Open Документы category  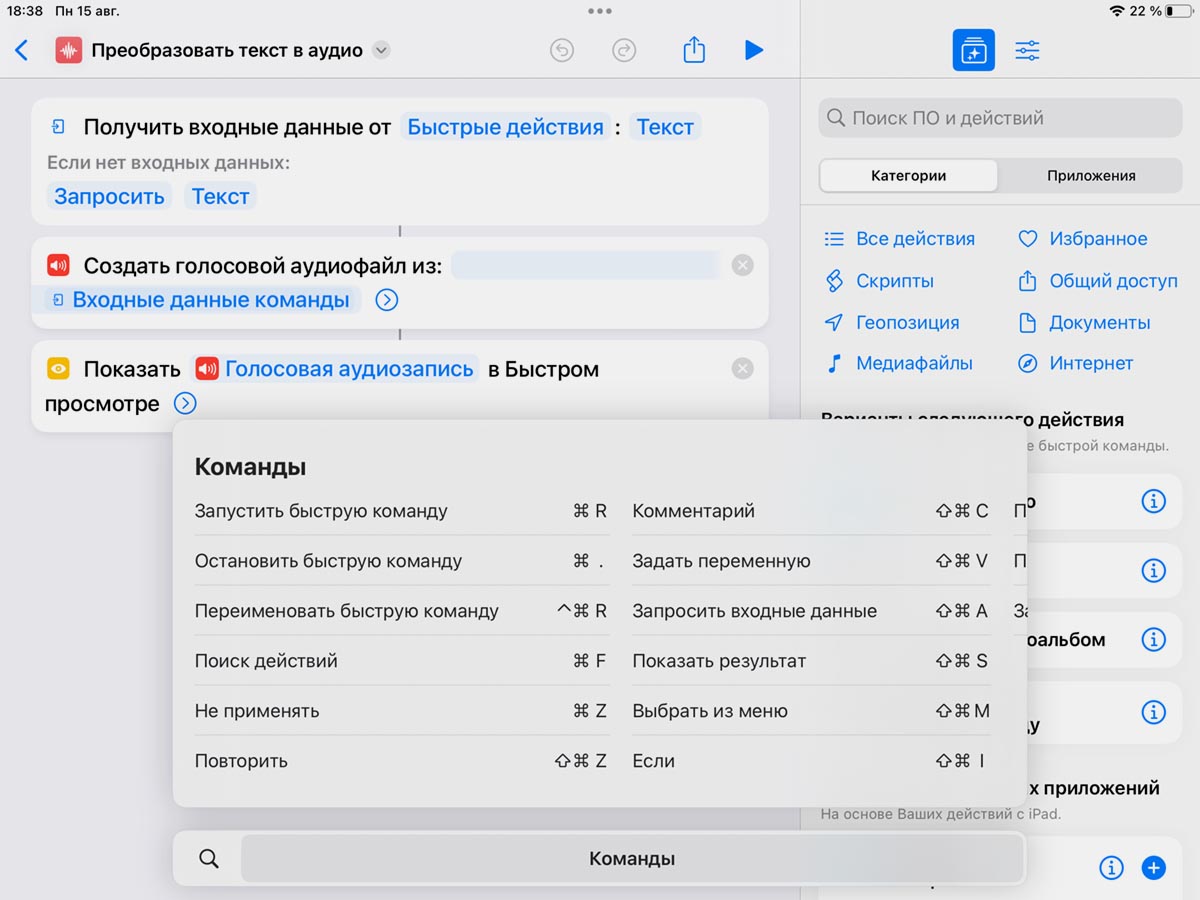coord(1084,323)
